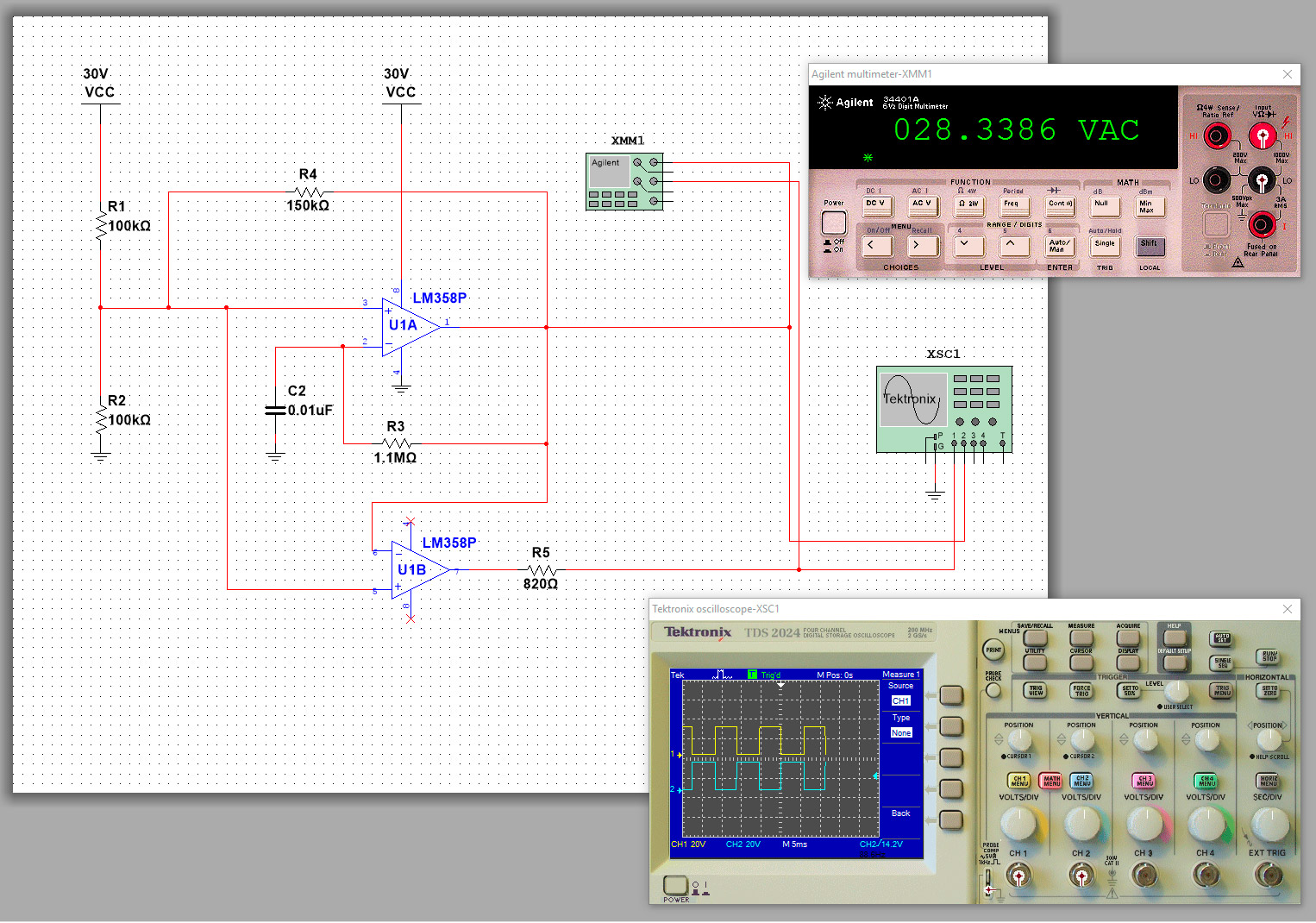Open the oscilloscope DISPLAY menu
The height and width of the screenshot is (923, 1316).
(1128, 662)
